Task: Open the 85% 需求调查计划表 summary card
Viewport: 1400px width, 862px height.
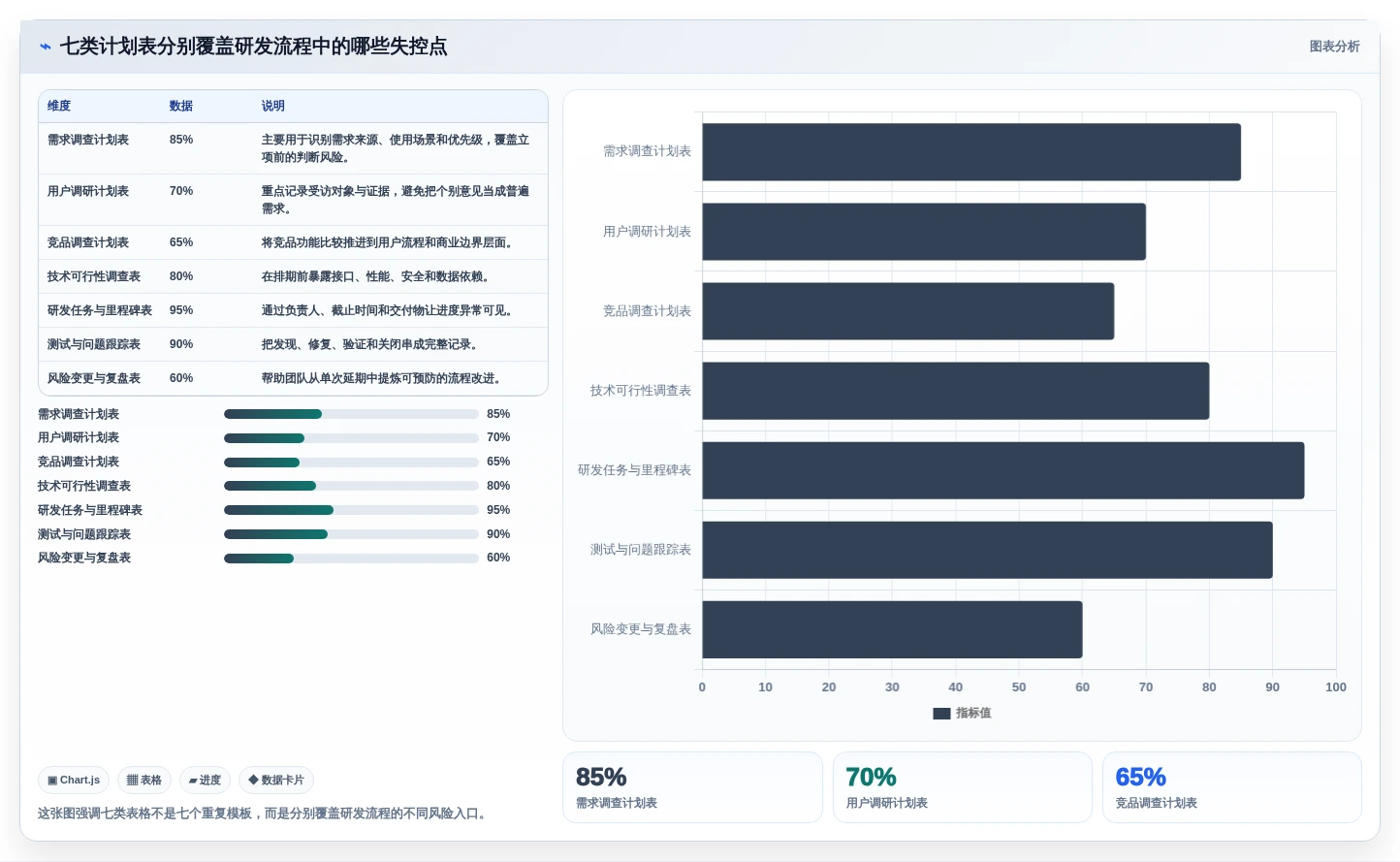Action: coord(692,787)
